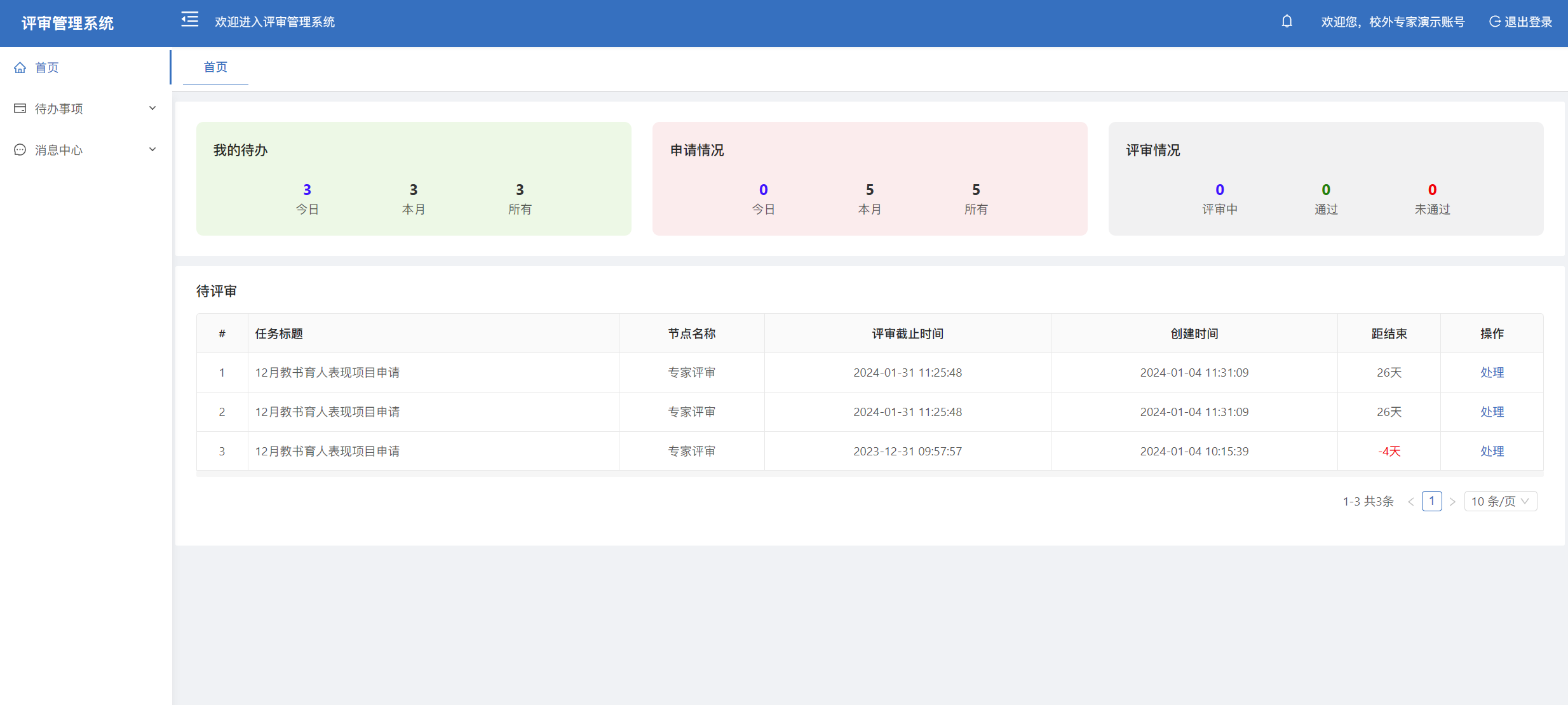Click 处理 link for row 1
Screen dimensions: 1568x705
pos(1492,372)
